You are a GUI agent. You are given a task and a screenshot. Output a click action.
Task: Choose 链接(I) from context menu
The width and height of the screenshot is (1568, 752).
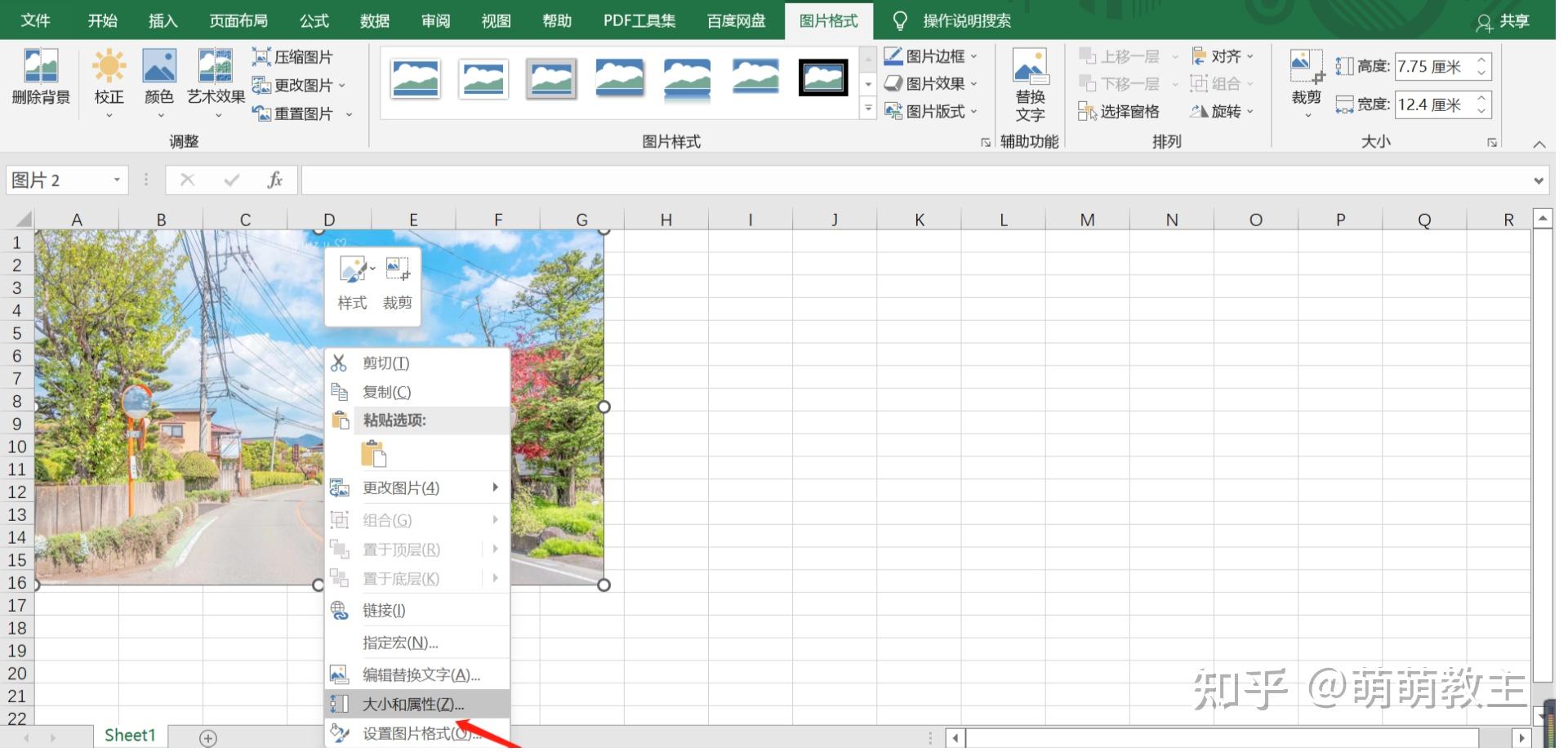(417, 610)
